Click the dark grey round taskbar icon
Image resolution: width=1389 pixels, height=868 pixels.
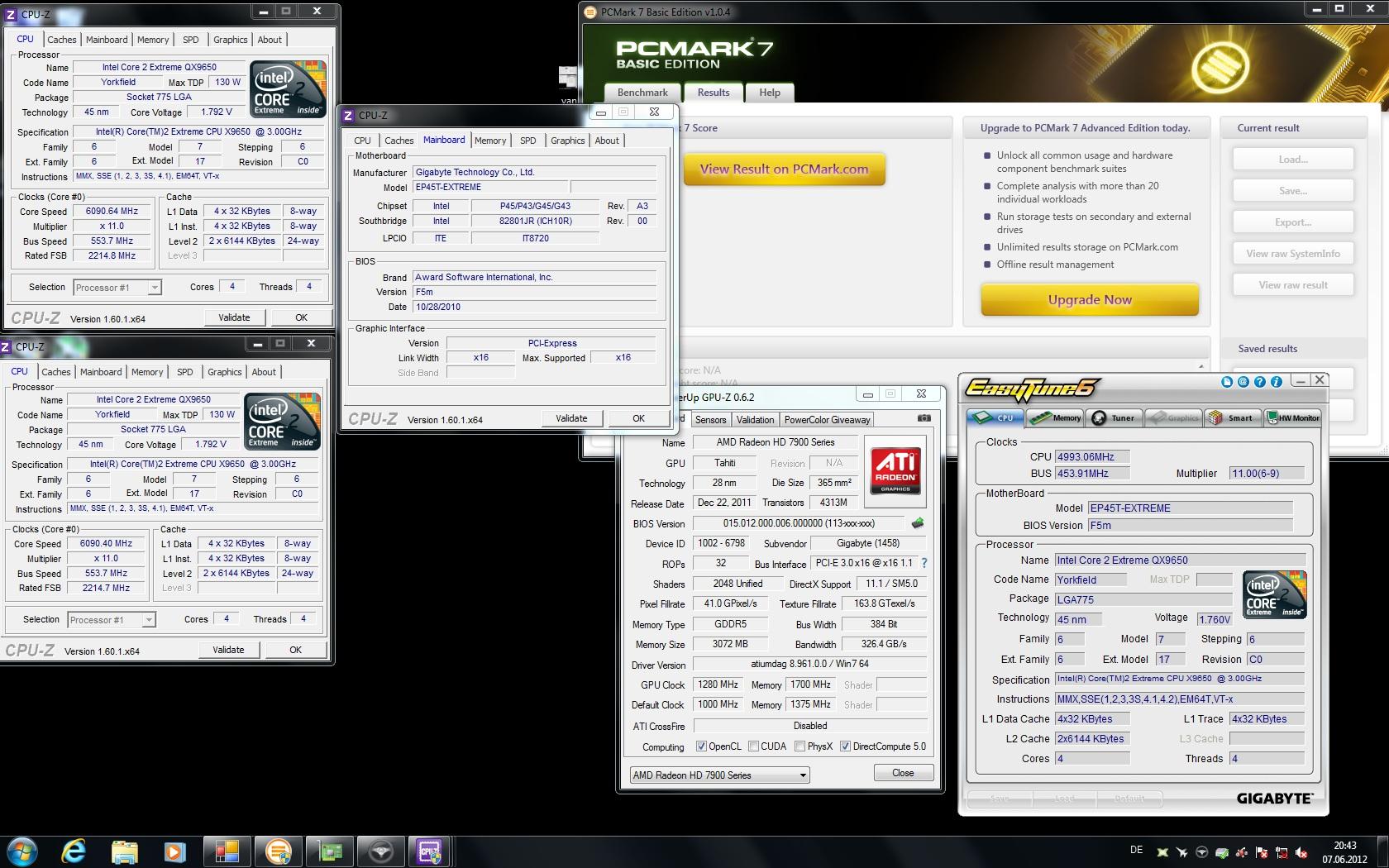pos(380,851)
